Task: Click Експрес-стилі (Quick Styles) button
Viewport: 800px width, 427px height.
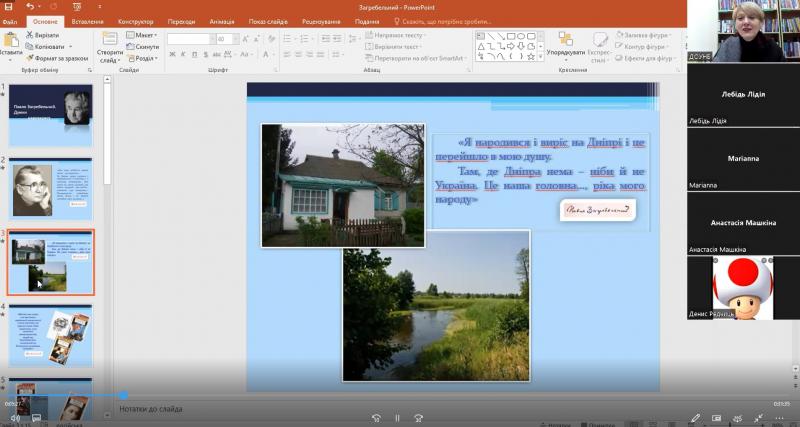Action: pos(599,47)
